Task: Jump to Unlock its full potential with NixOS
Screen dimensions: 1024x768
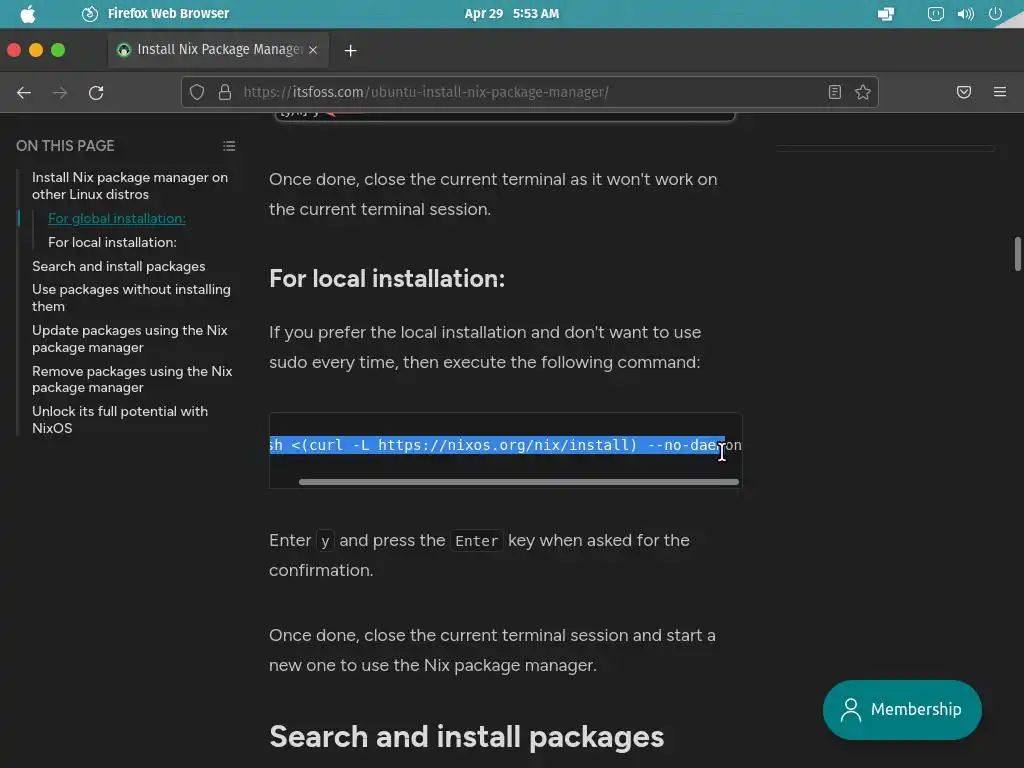Action: [x=120, y=419]
